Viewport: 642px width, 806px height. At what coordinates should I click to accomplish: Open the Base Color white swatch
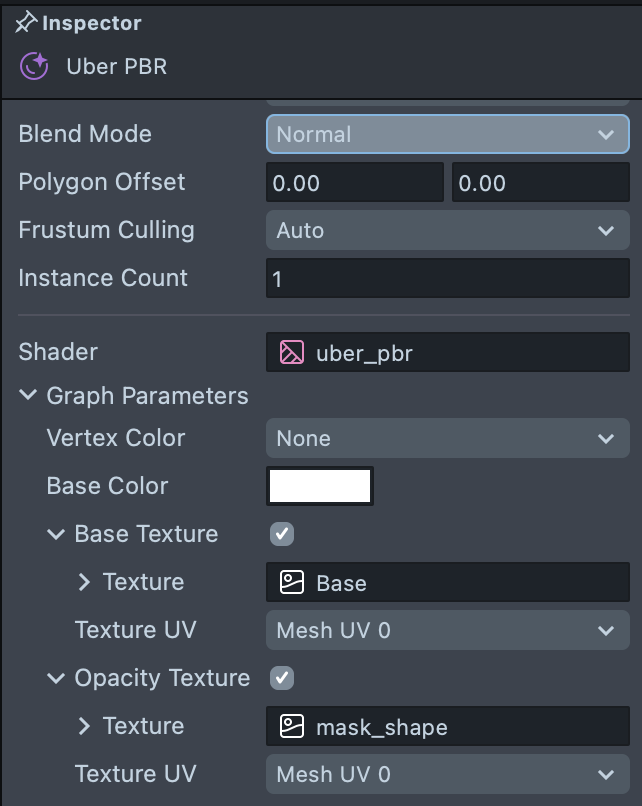pos(320,486)
